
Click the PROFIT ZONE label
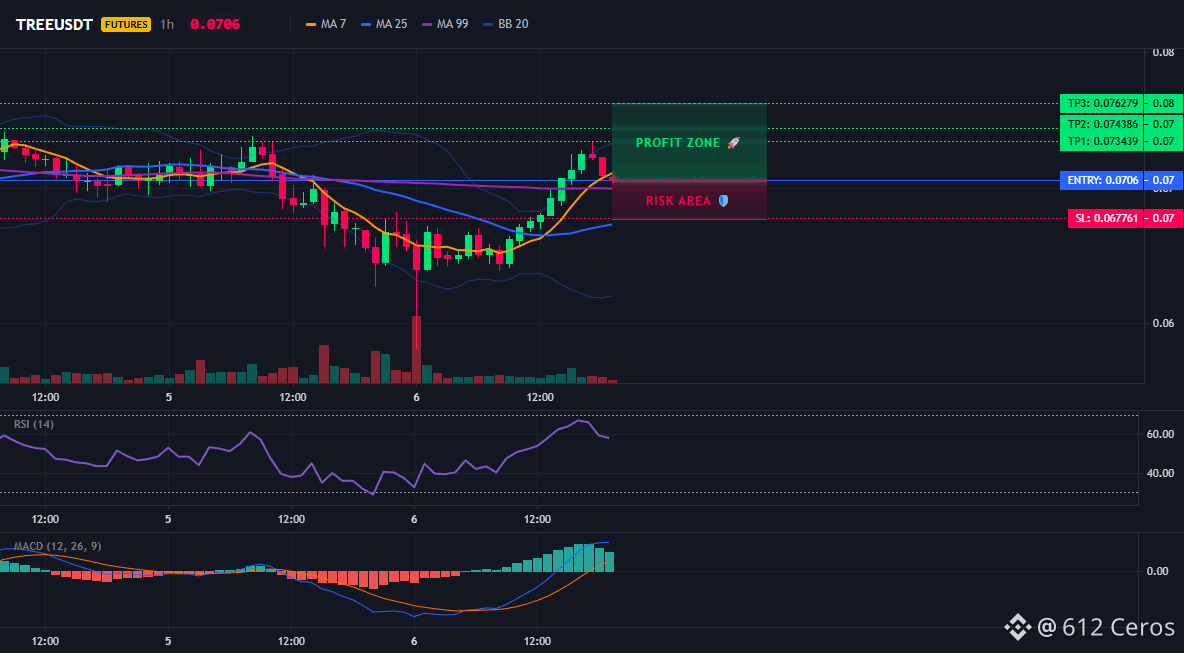678,143
